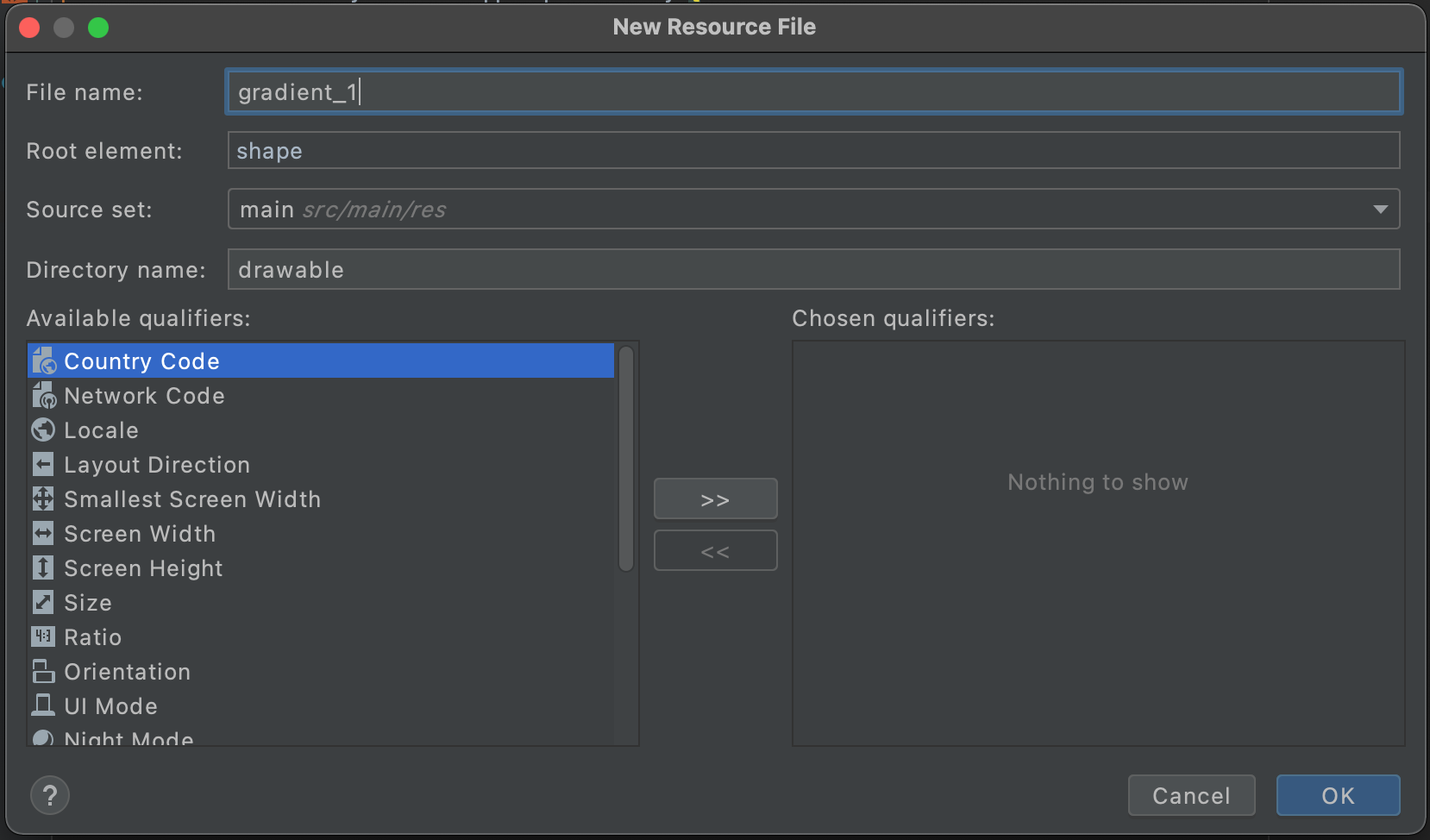Click the Smallest Screen Width icon
This screenshot has height=840, width=1430.
click(43, 498)
